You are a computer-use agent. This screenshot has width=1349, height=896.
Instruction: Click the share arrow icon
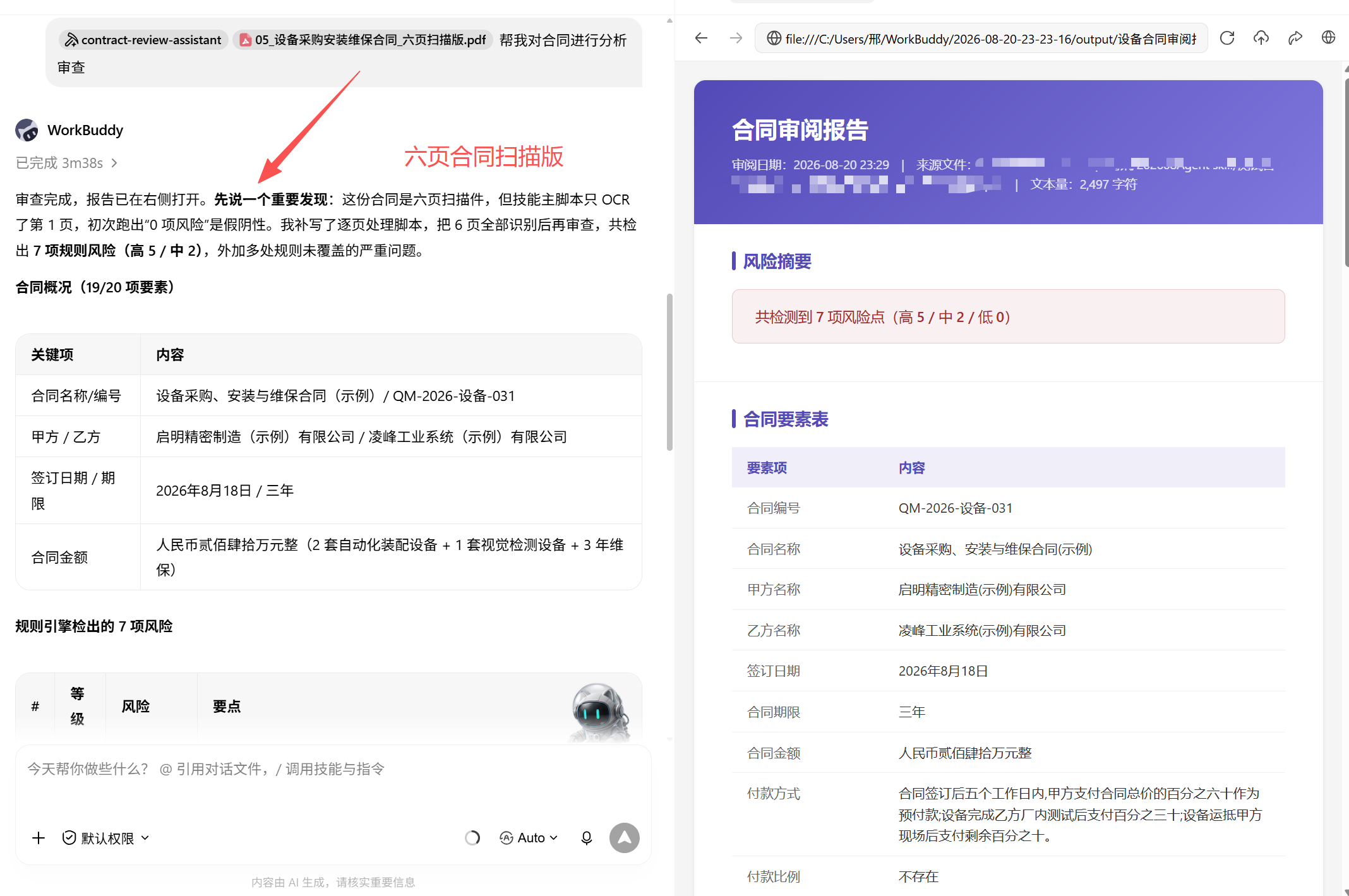pos(1295,39)
